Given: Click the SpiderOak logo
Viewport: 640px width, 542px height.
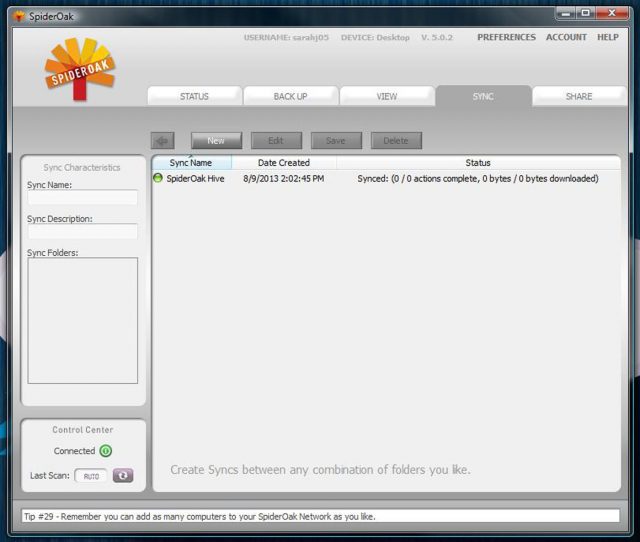Looking at the screenshot, I should point(80,70).
